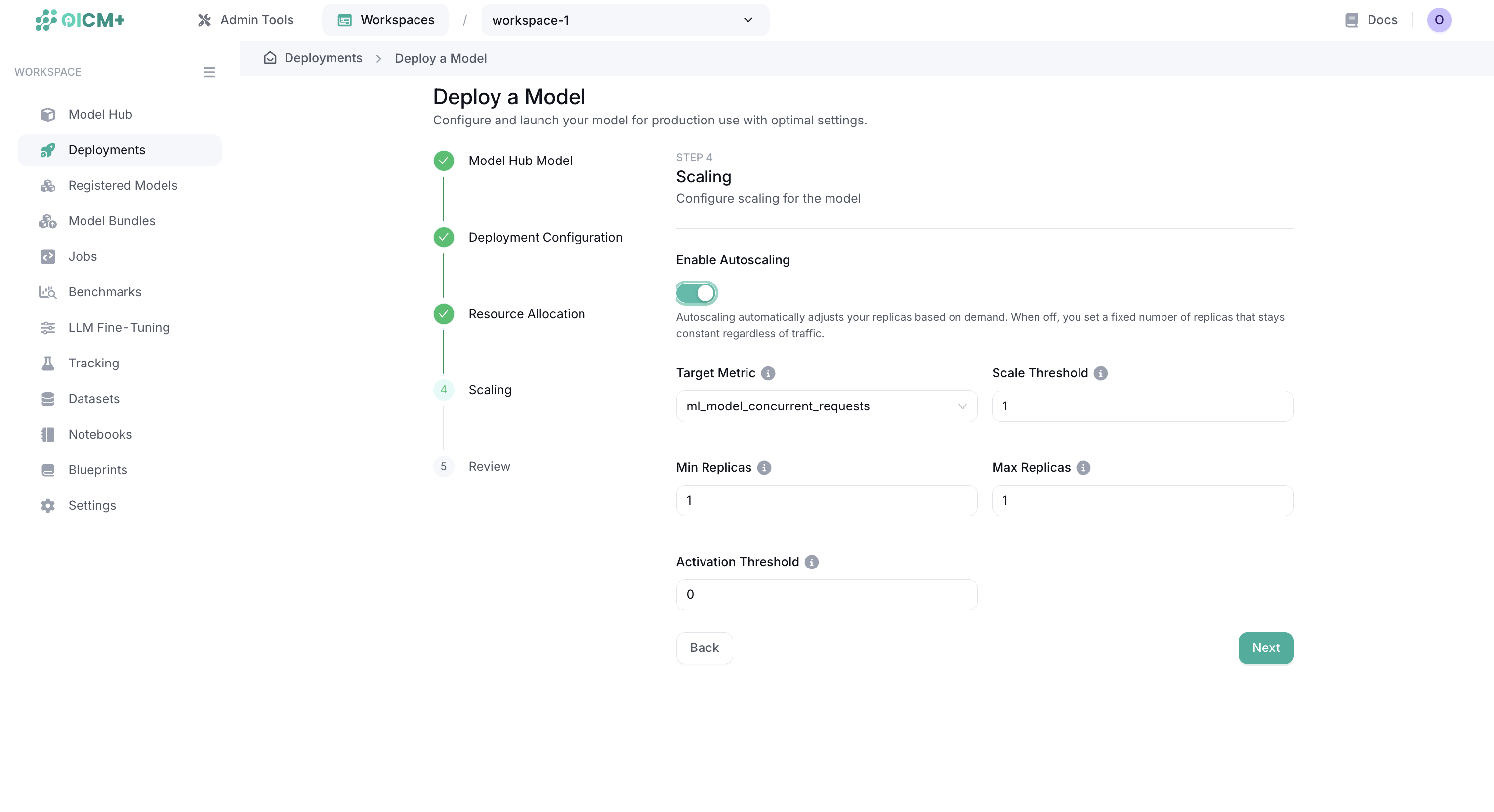Open the Jobs section
The width and height of the screenshot is (1494, 812).
[83, 256]
